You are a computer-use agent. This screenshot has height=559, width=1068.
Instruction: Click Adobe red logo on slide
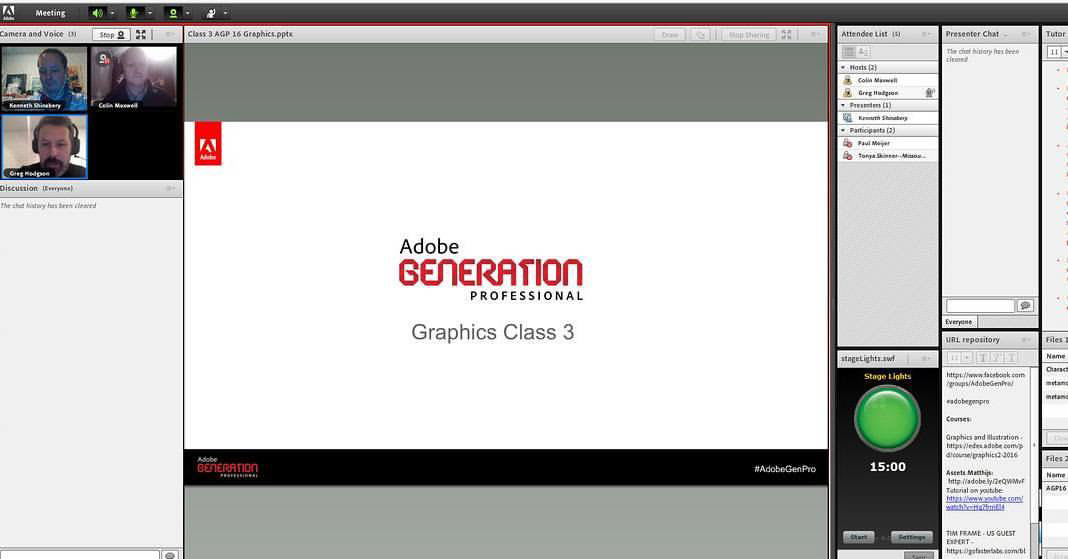coord(208,144)
